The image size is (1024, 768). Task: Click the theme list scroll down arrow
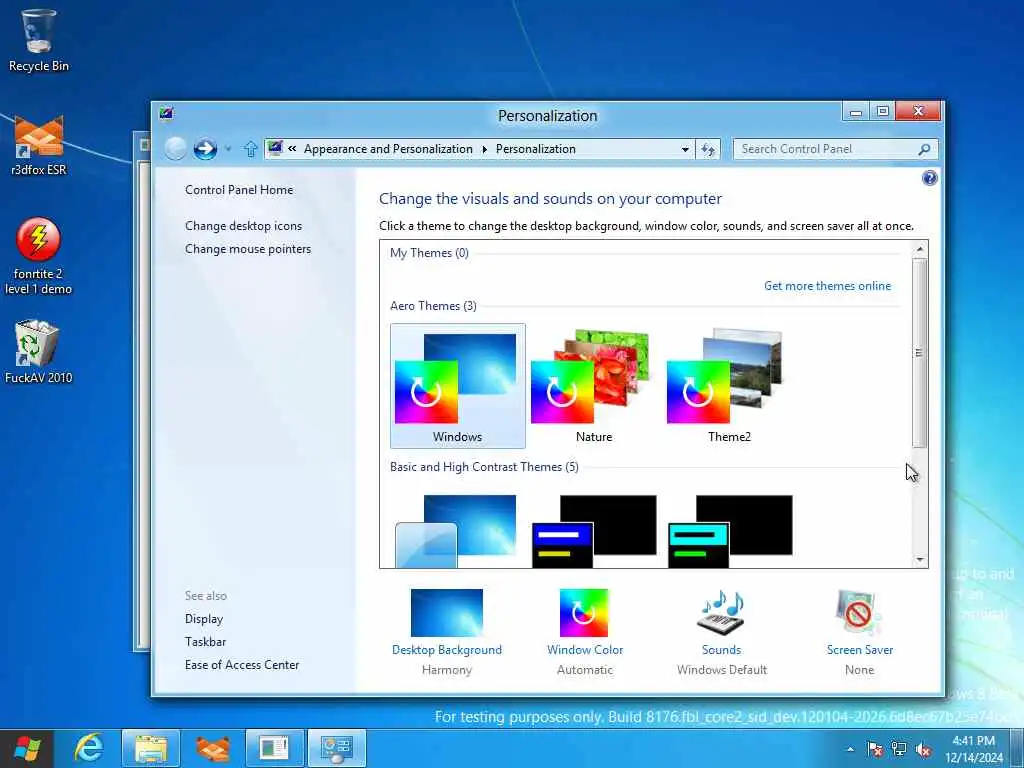pyautogui.click(x=920, y=560)
